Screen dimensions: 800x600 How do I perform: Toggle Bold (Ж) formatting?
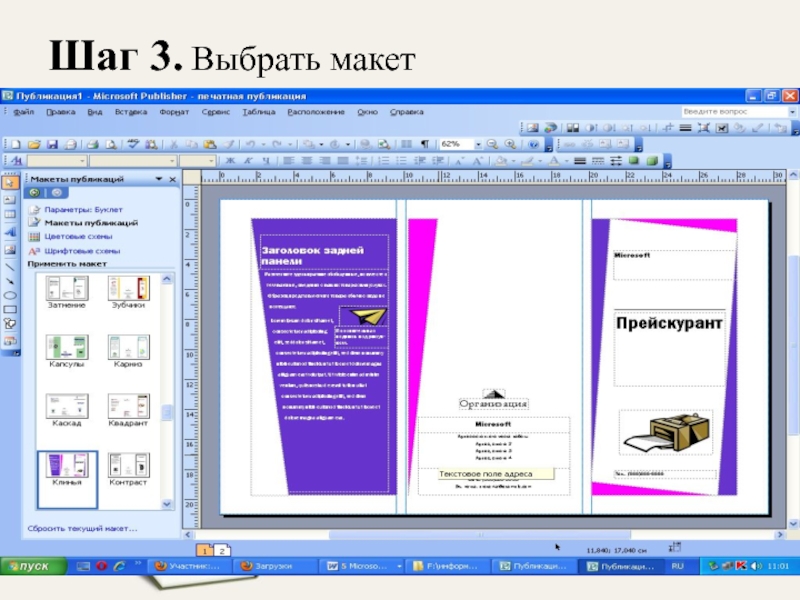coord(230,161)
